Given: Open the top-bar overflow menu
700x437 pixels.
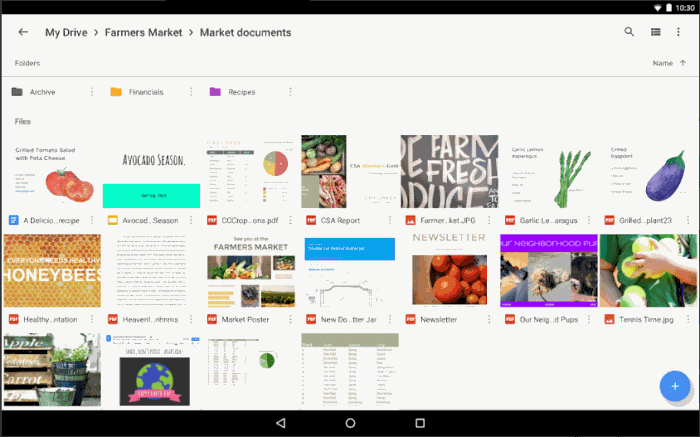Looking at the screenshot, I should pos(678,32).
